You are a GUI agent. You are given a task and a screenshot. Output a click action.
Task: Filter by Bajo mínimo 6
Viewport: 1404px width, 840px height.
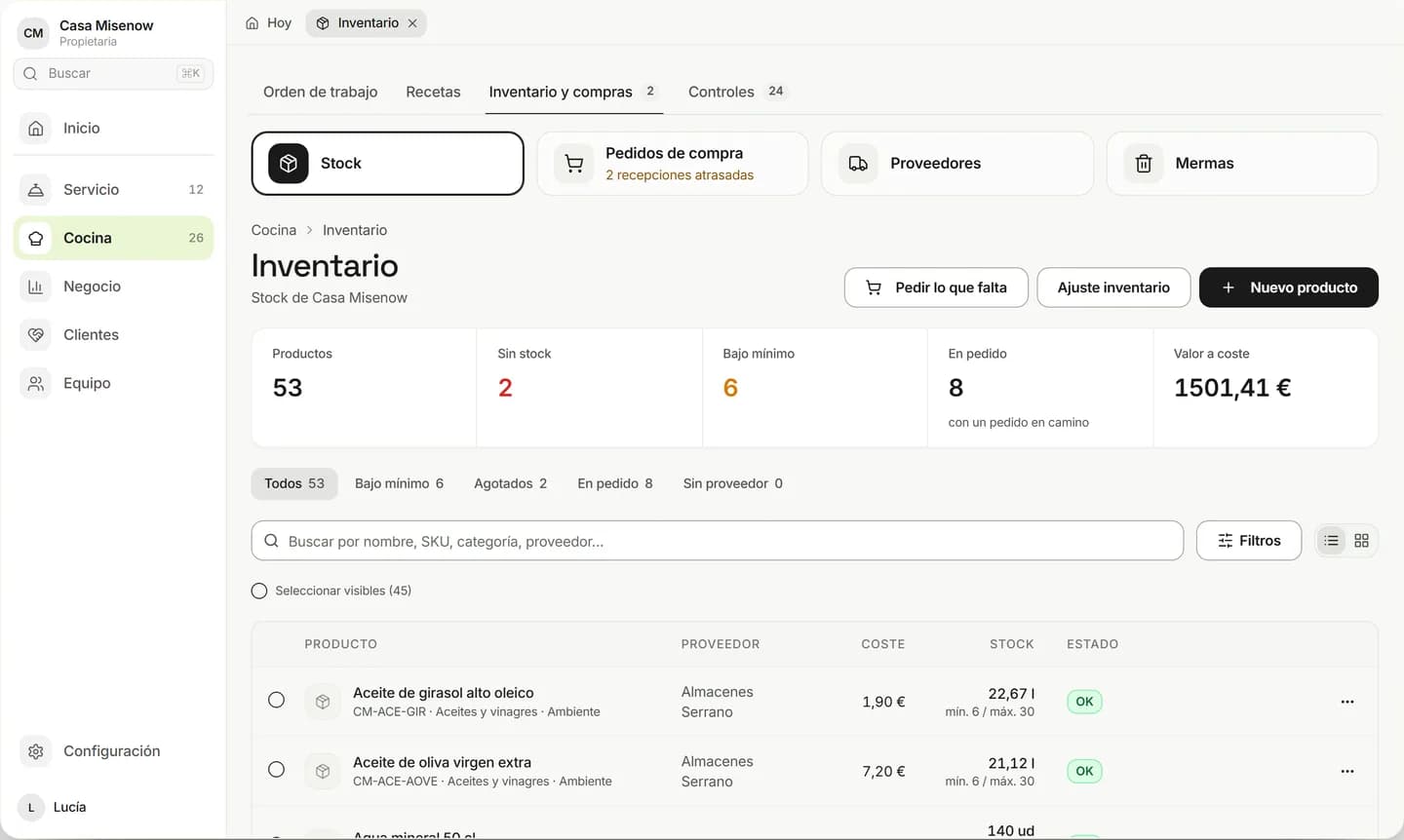(399, 483)
